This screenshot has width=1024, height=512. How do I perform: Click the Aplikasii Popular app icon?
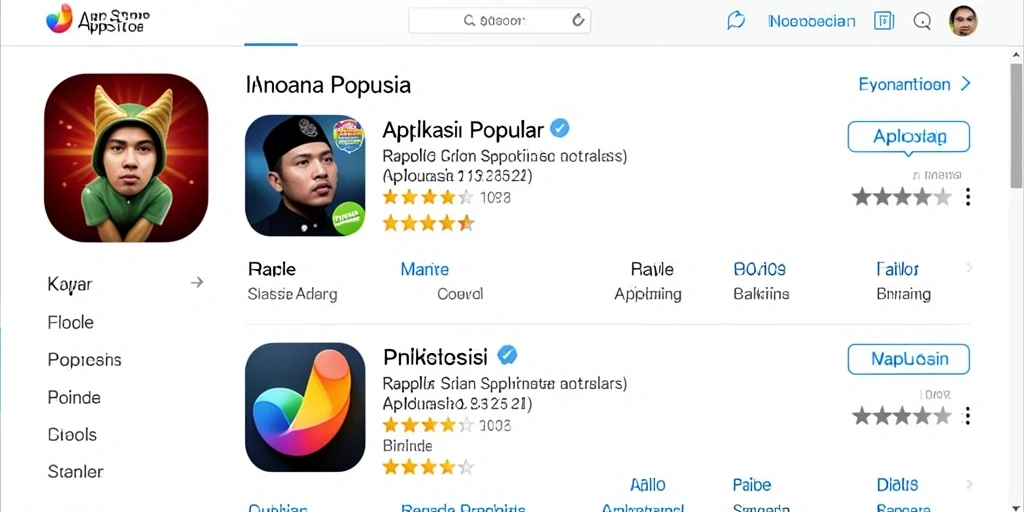[x=305, y=176]
